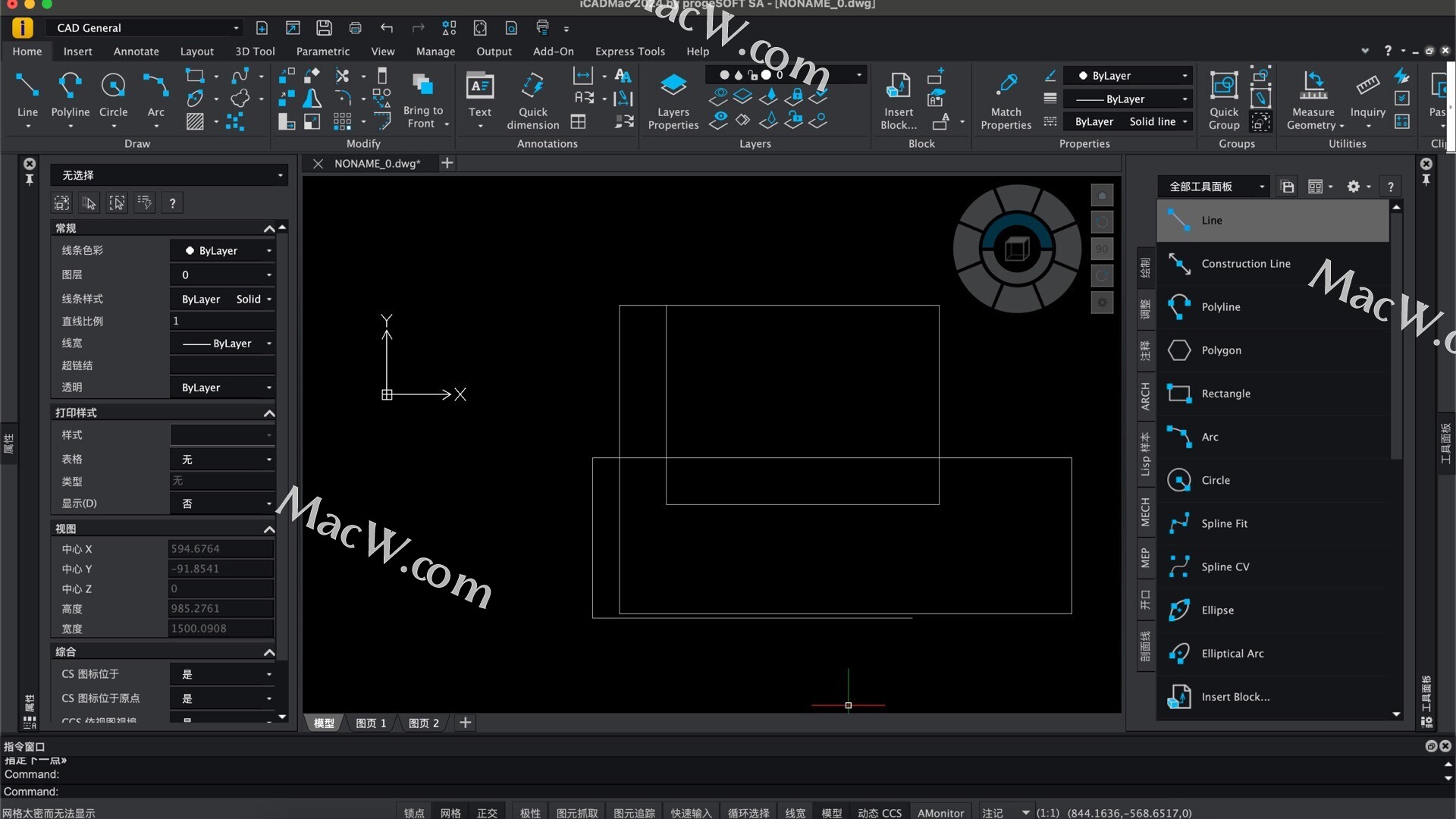
Task: Click the Match Properties brush icon
Action: tap(1006, 85)
